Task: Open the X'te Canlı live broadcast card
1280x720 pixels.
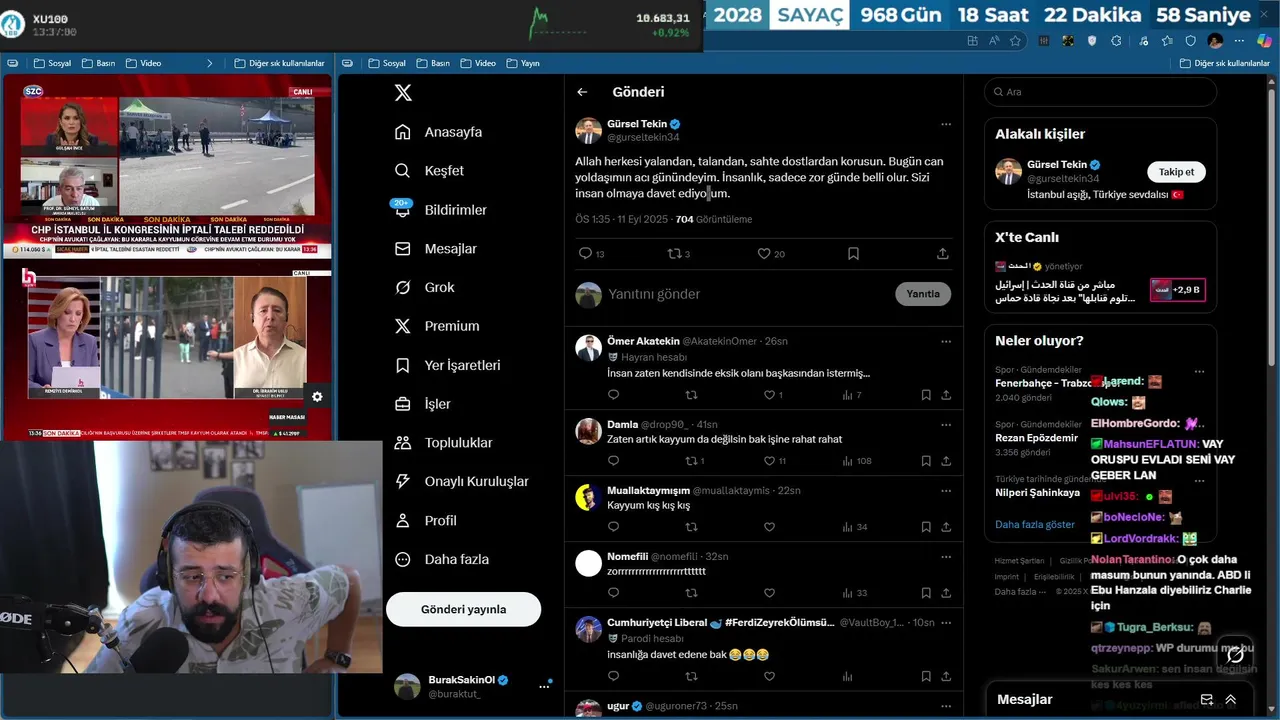Action: (1100, 283)
